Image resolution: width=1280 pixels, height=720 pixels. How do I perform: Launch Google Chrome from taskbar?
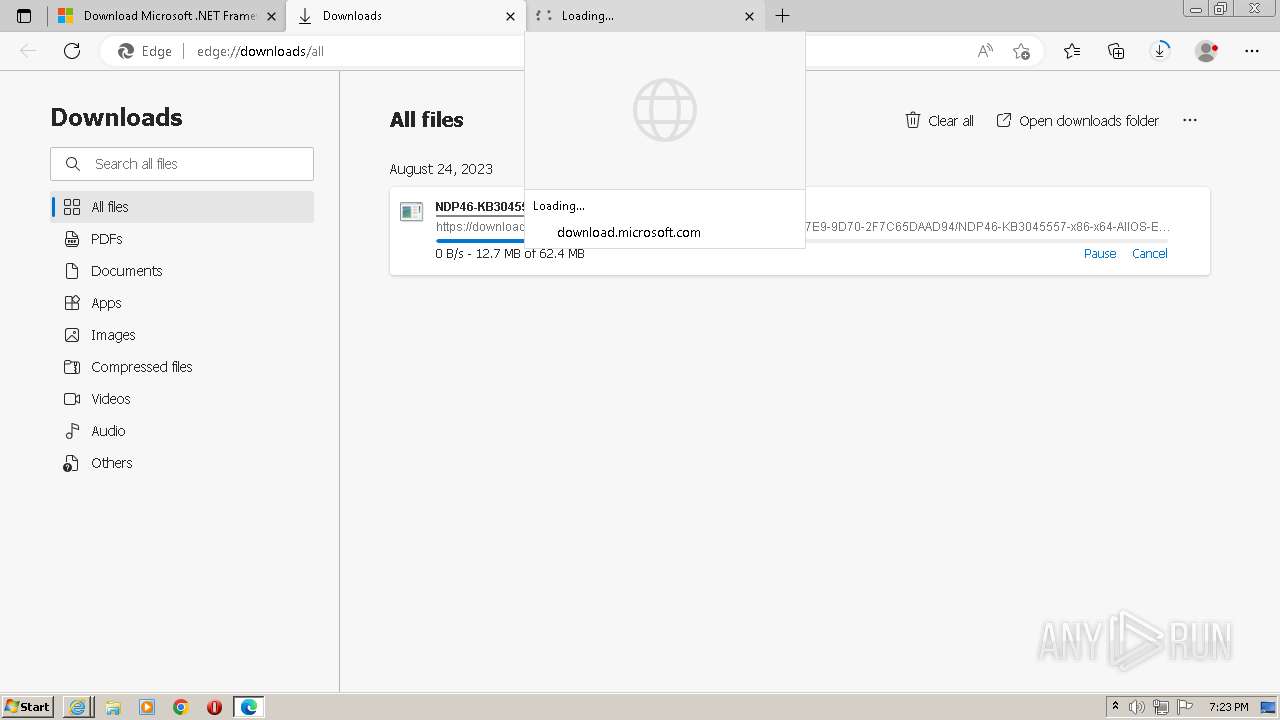tap(181, 707)
